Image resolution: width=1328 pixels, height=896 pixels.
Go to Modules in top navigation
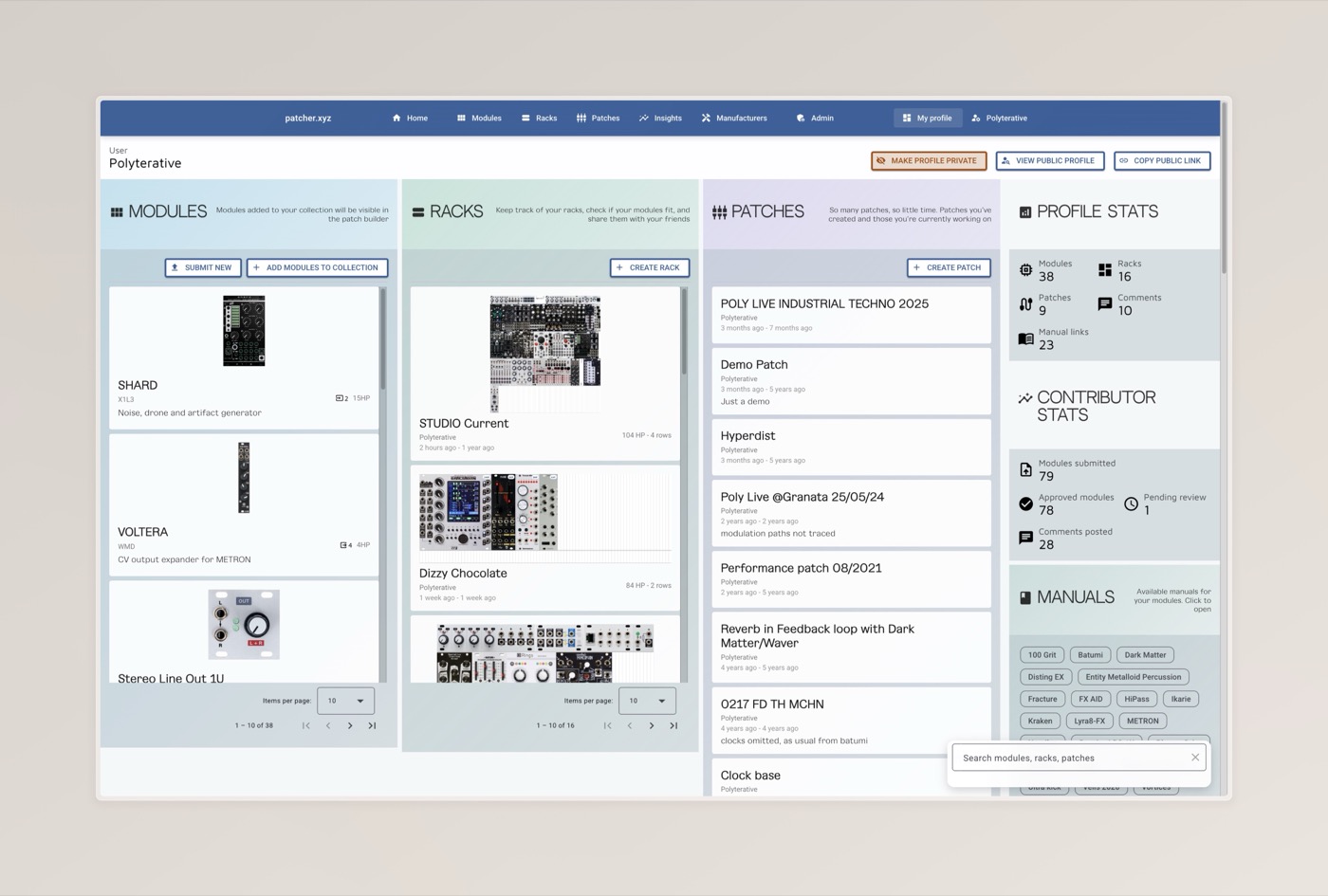479,119
